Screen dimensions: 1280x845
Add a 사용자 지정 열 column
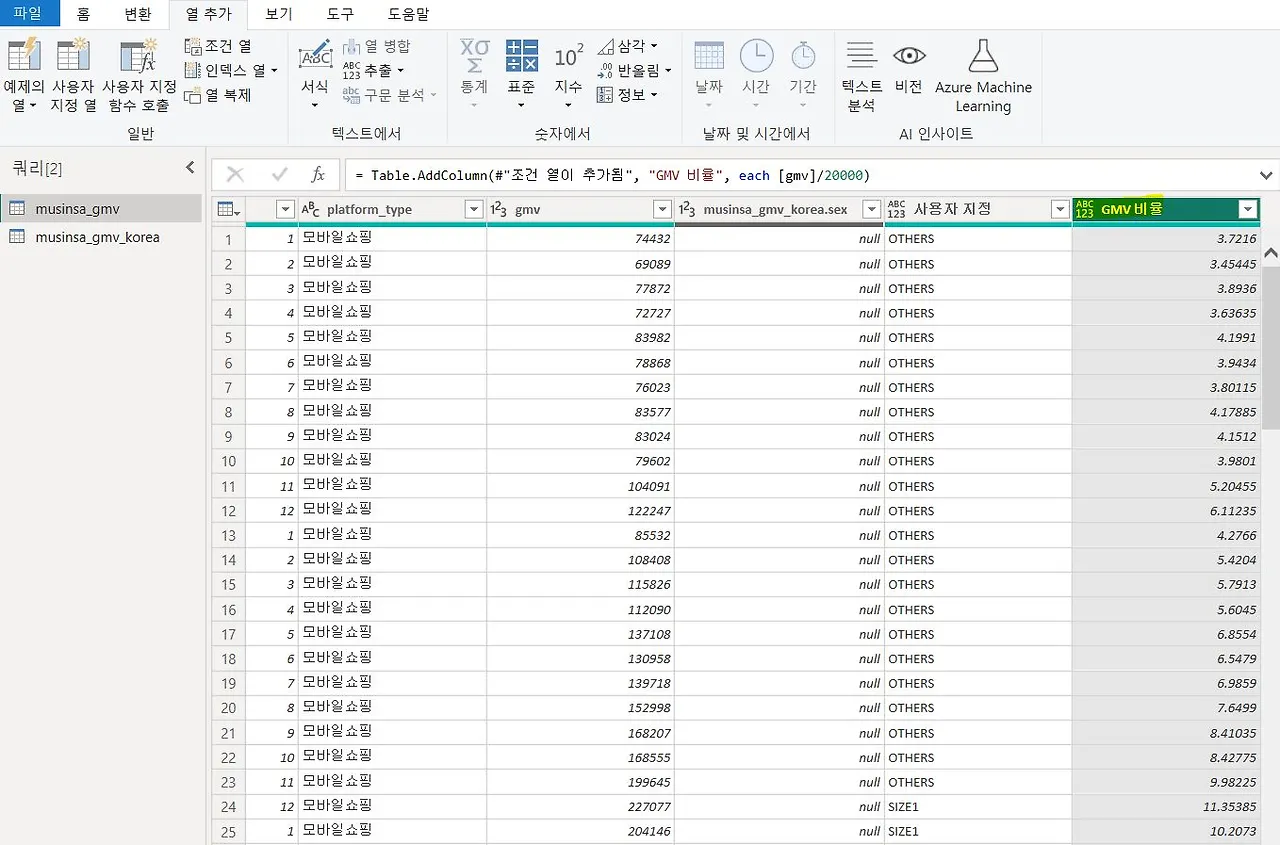(x=73, y=76)
